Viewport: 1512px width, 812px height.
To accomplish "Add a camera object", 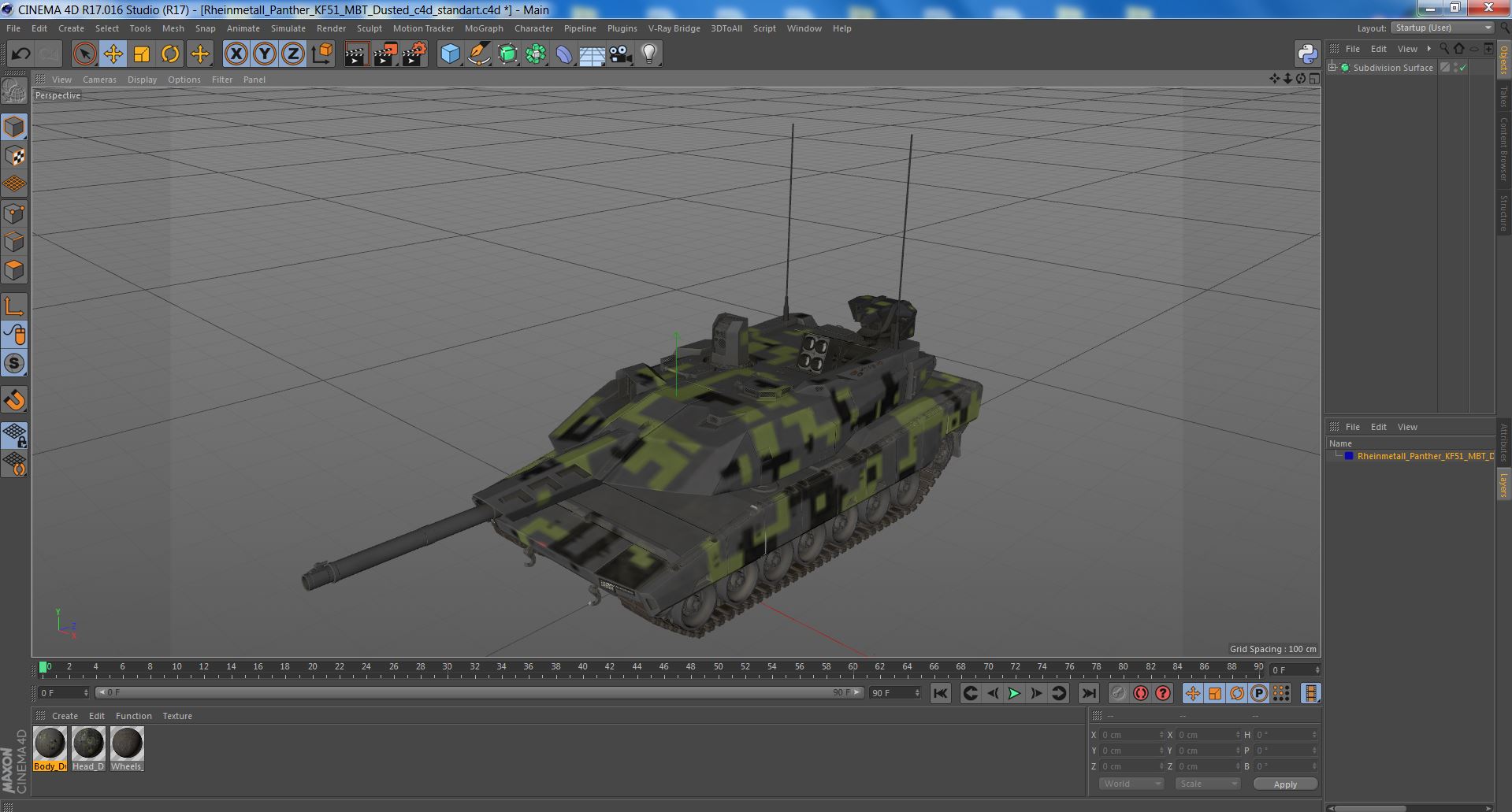I will point(621,54).
